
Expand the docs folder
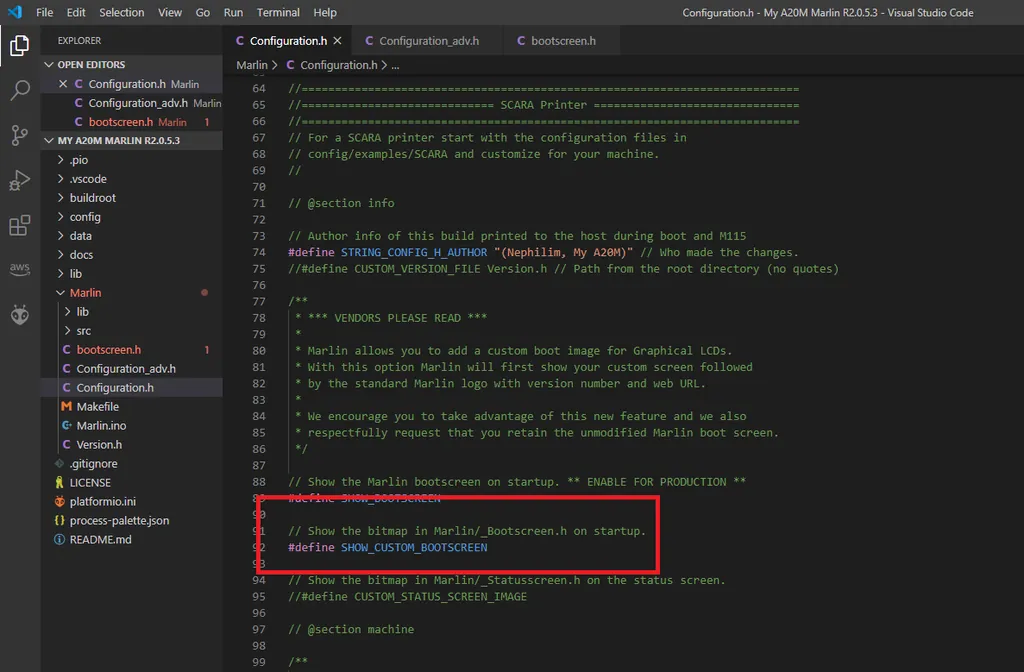(x=132, y=255)
